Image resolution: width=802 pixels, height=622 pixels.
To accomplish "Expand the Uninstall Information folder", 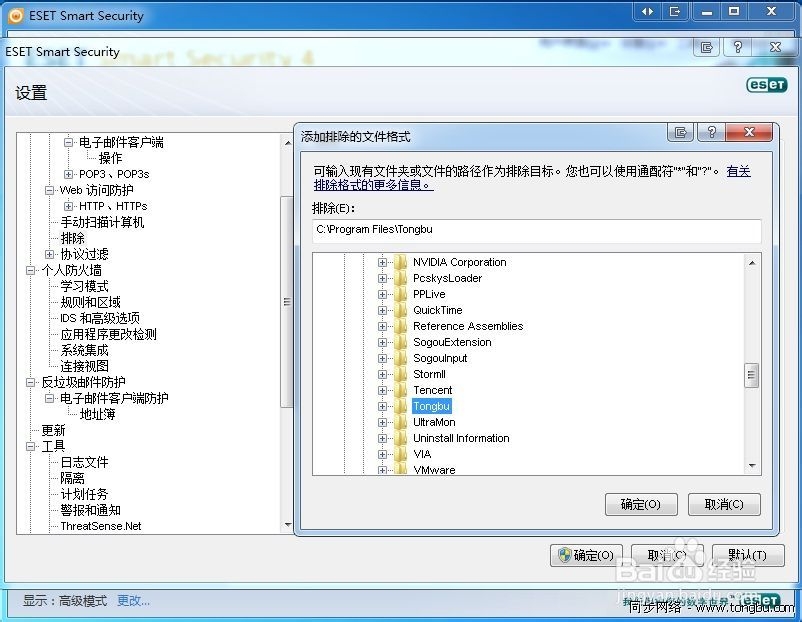I will click(x=382, y=438).
